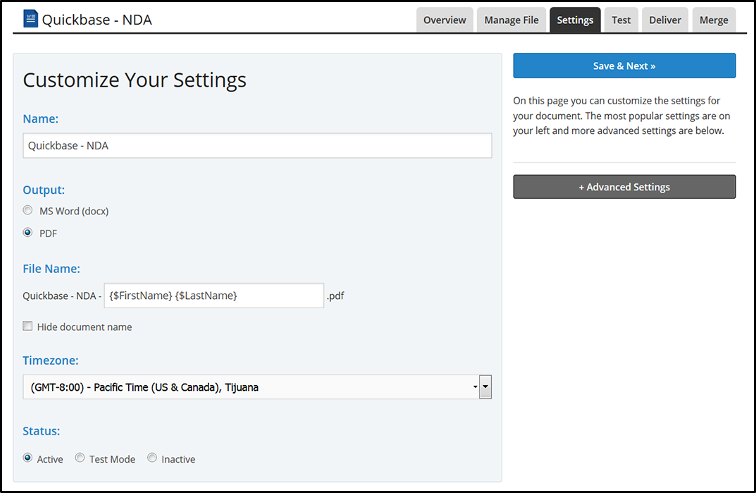Click the Timezone dropdown arrow button

coord(485,387)
